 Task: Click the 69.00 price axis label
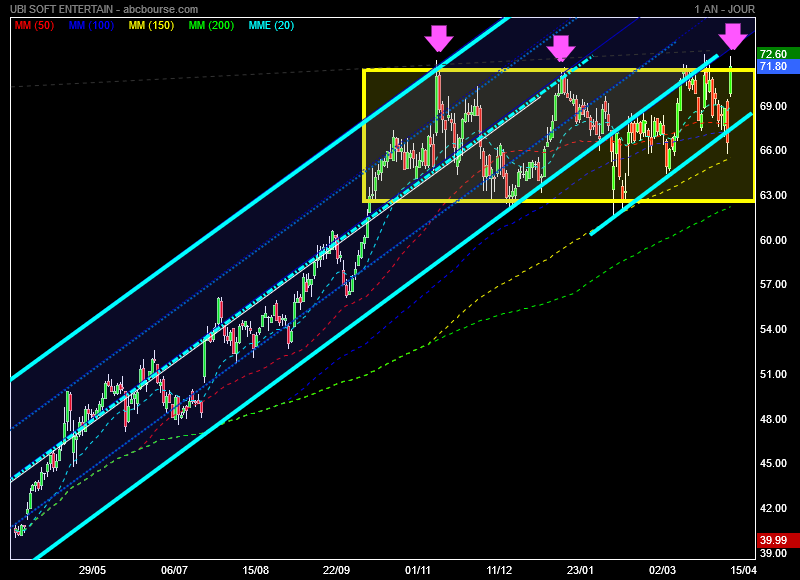773,106
